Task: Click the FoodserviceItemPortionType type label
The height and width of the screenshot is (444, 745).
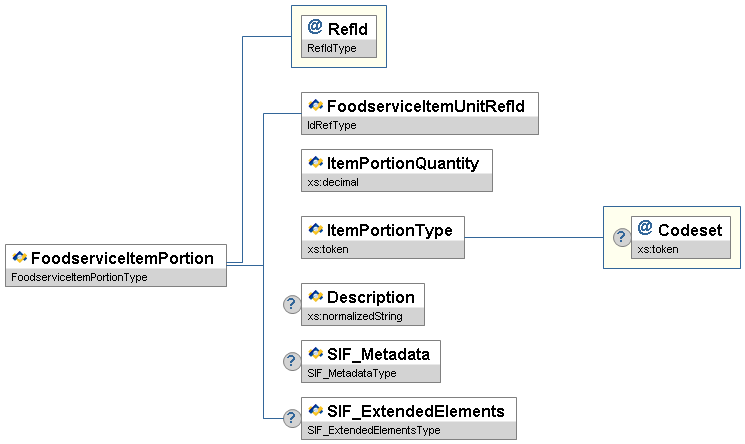Action: (79, 277)
